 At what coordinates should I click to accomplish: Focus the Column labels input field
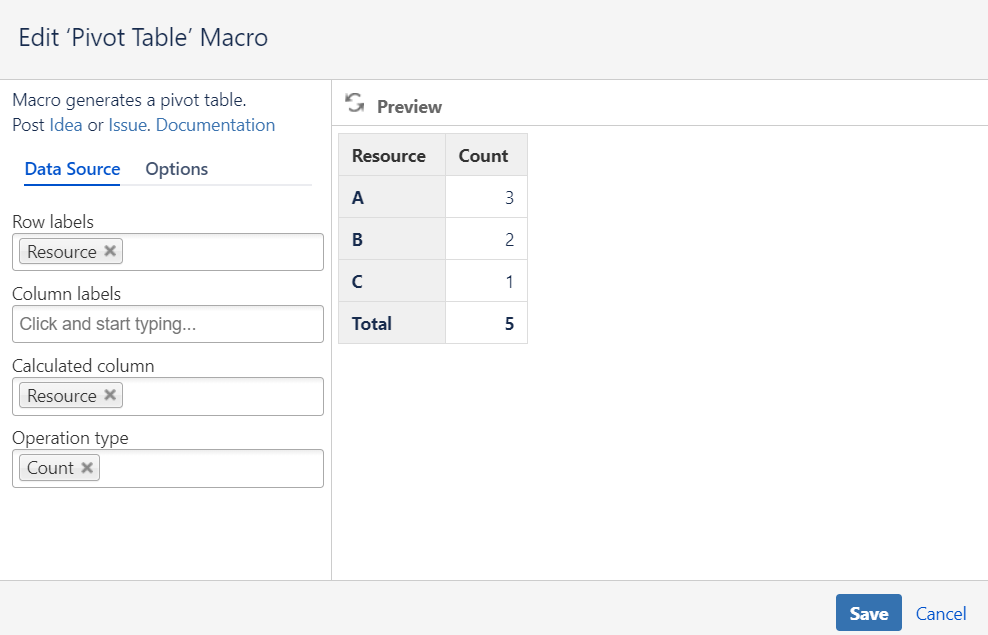pos(168,324)
